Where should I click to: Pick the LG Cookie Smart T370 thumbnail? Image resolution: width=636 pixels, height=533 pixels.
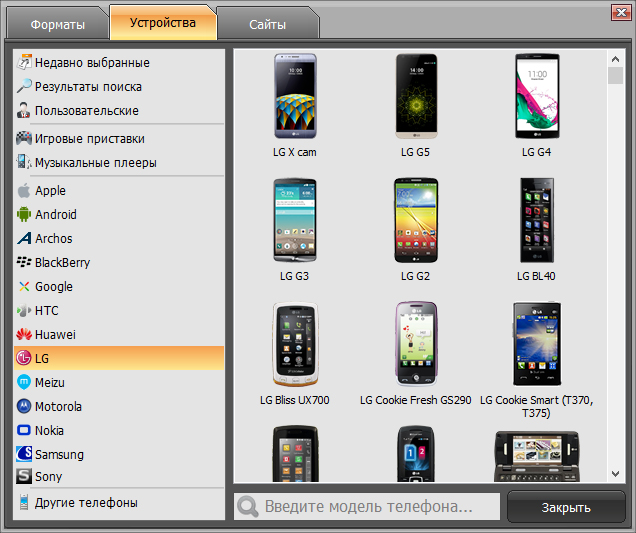coord(537,344)
